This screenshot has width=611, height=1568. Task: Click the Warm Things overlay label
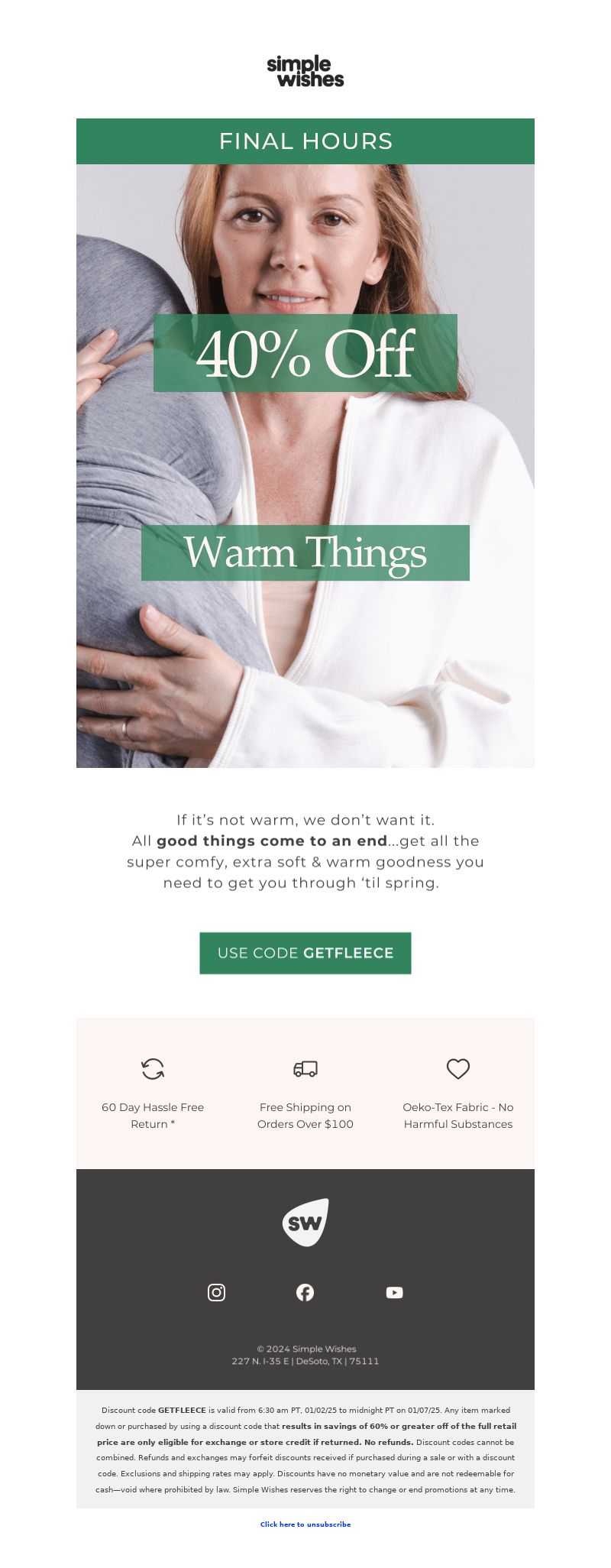coord(305,552)
